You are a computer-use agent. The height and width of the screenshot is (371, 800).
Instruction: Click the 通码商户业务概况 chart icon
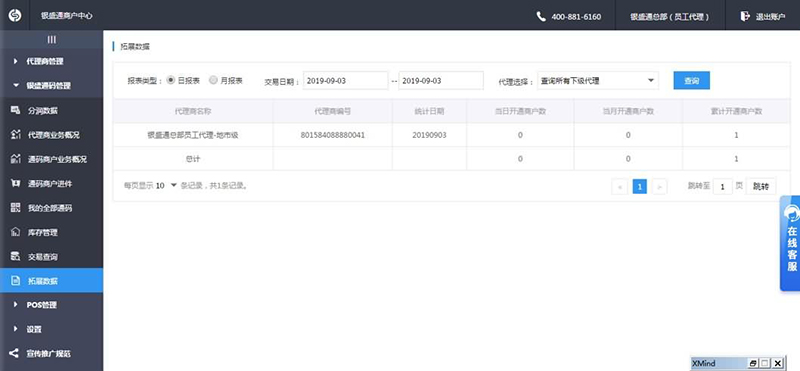pyautogui.click(x=15, y=159)
